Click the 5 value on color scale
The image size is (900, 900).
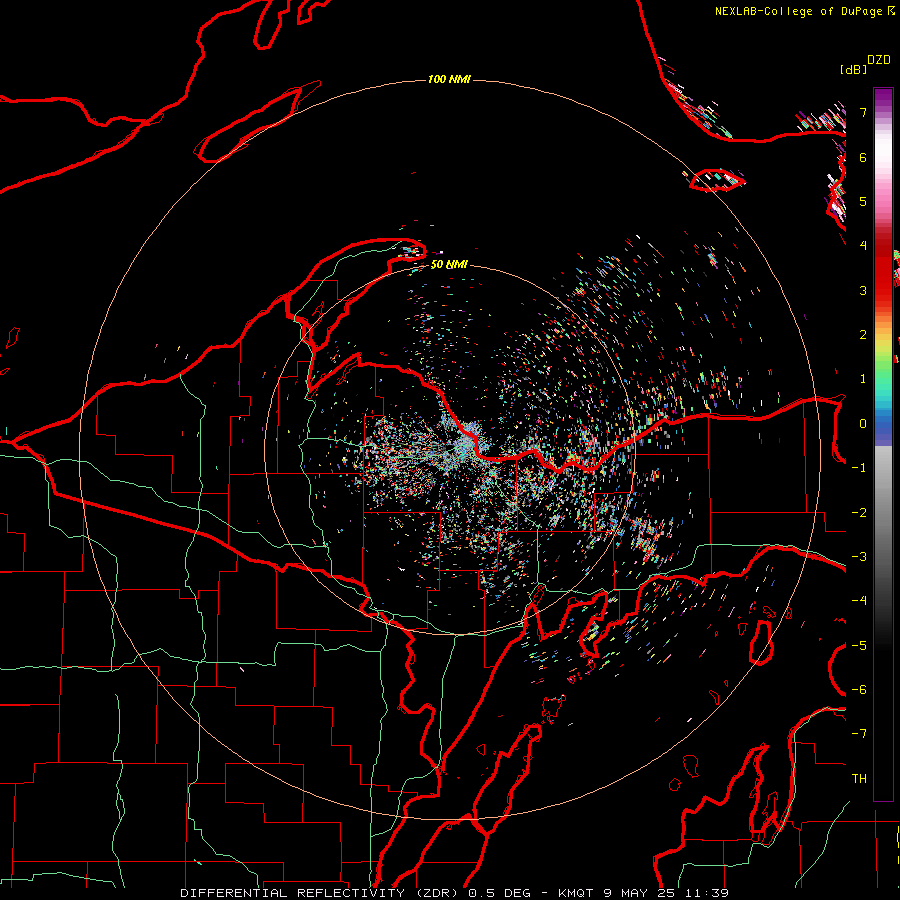point(863,201)
